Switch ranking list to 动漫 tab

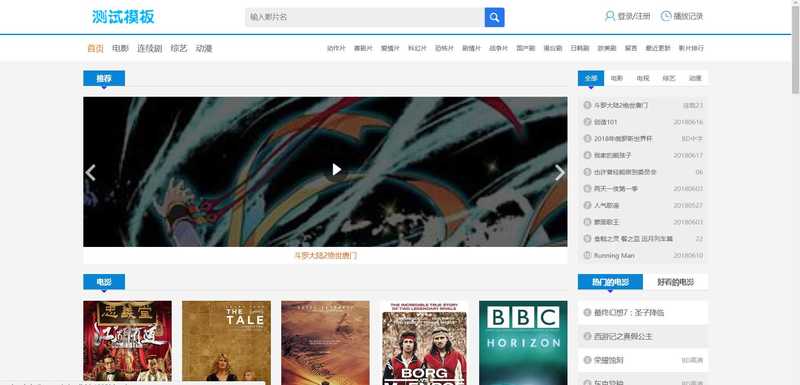click(x=695, y=78)
